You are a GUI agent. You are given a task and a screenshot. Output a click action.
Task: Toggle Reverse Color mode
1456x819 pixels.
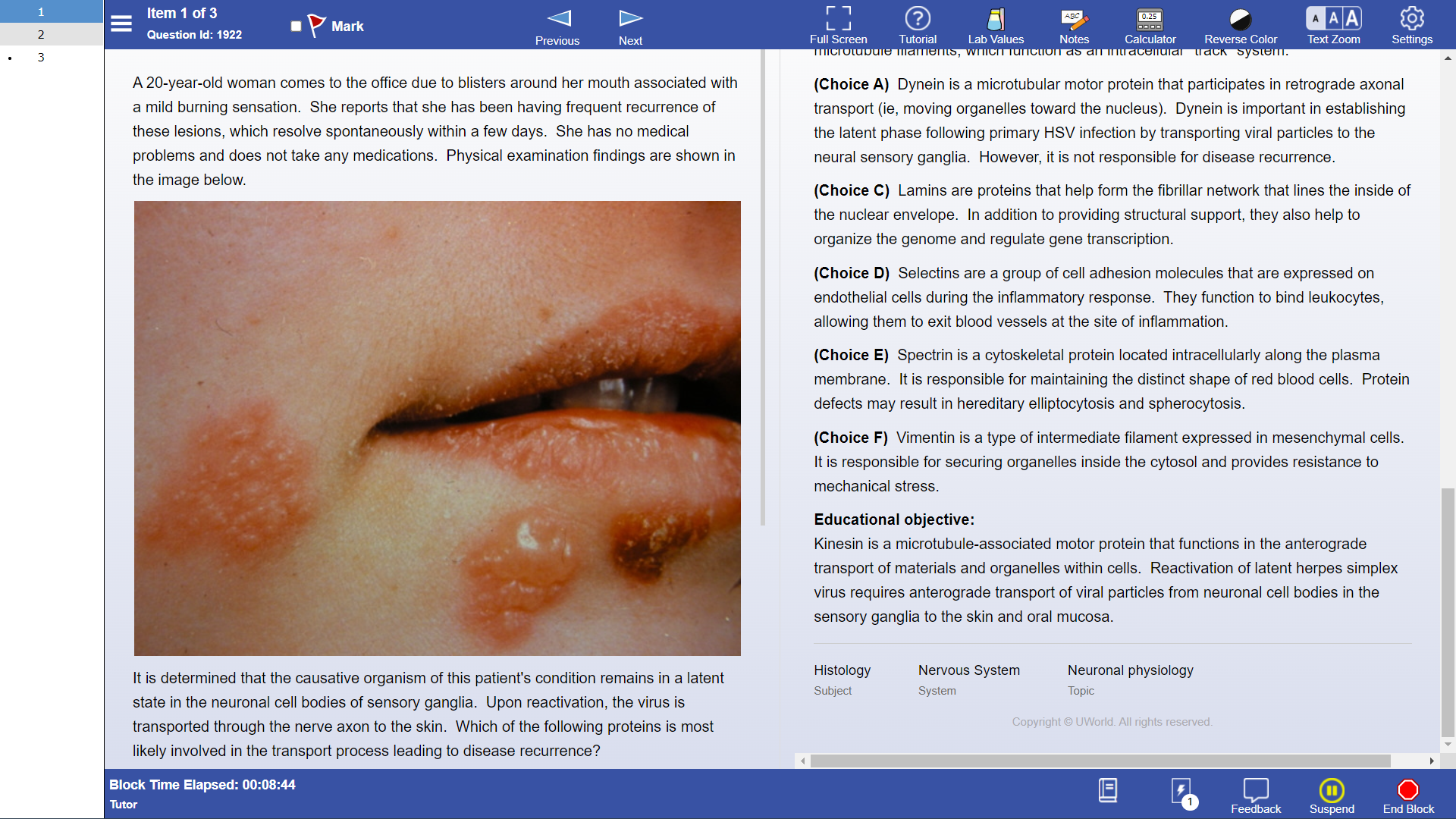tap(1241, 25)
